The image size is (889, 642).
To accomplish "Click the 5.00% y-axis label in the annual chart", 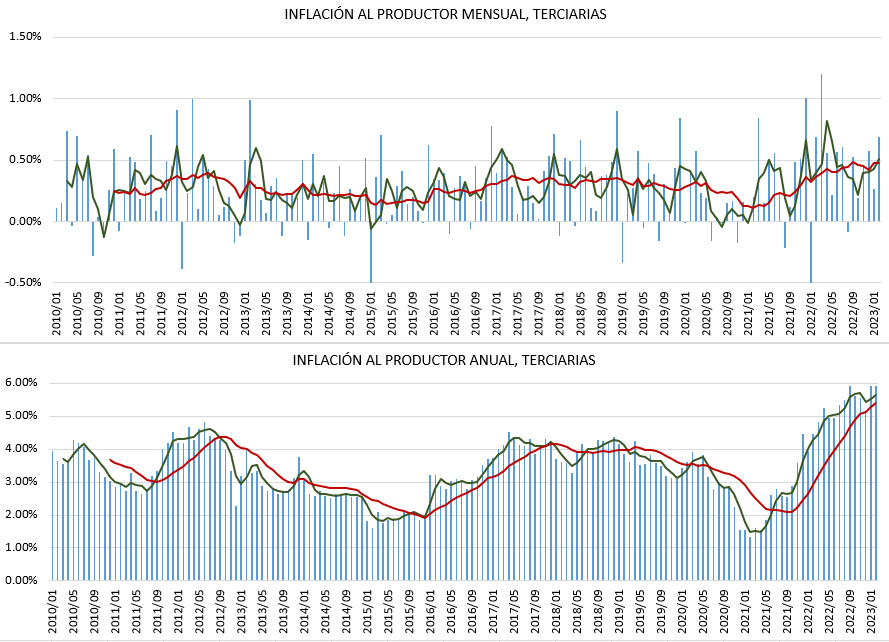I will coord(22,415).
